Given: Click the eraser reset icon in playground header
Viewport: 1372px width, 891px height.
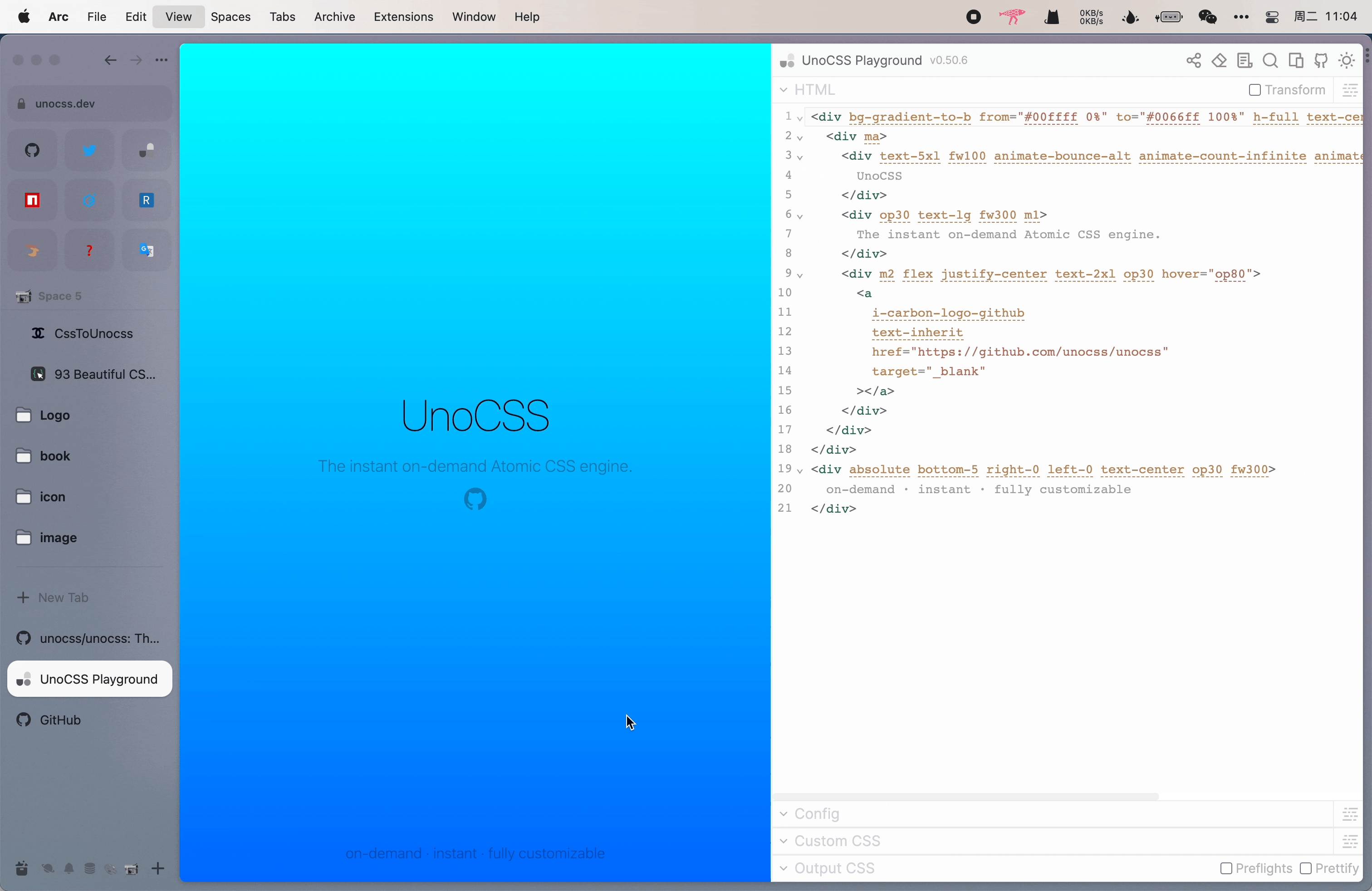Looking at the screenshot, I should 1219,61.
